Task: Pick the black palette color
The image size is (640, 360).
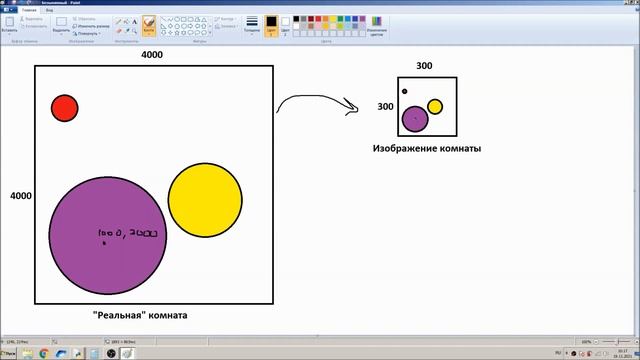Action: [x=296, y=19]
